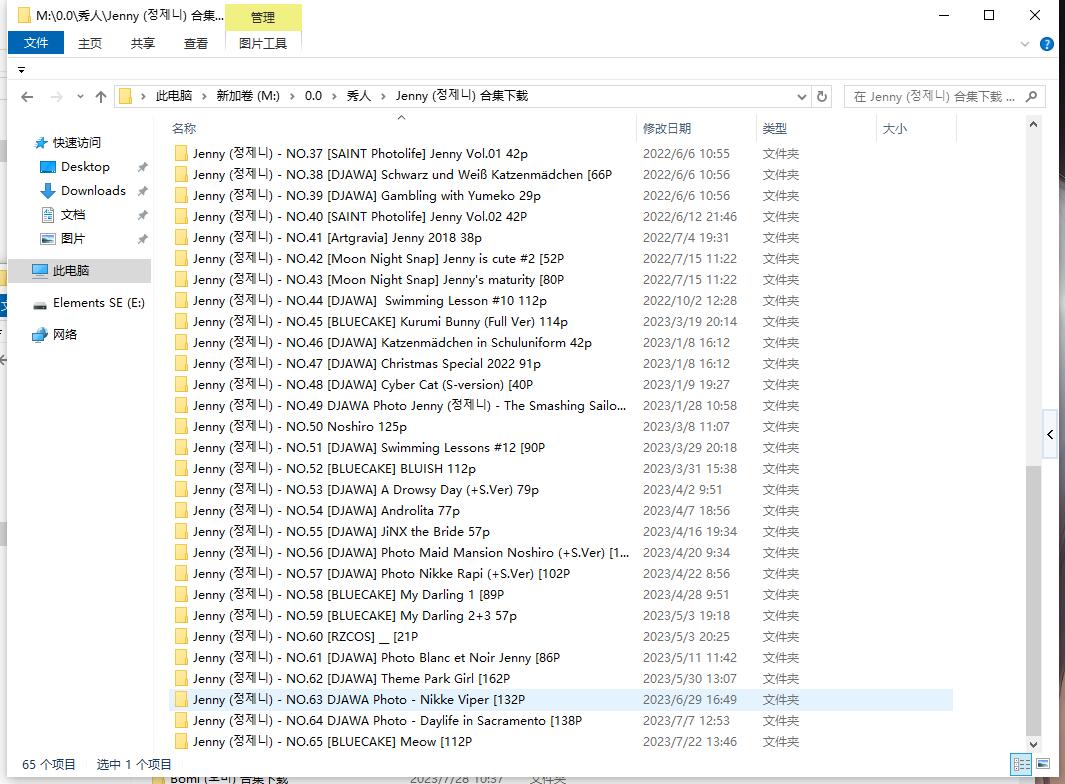Open the 图片工具 ribbon tab
This screenshot has height=784, width=1065.
tap(263, 43)
